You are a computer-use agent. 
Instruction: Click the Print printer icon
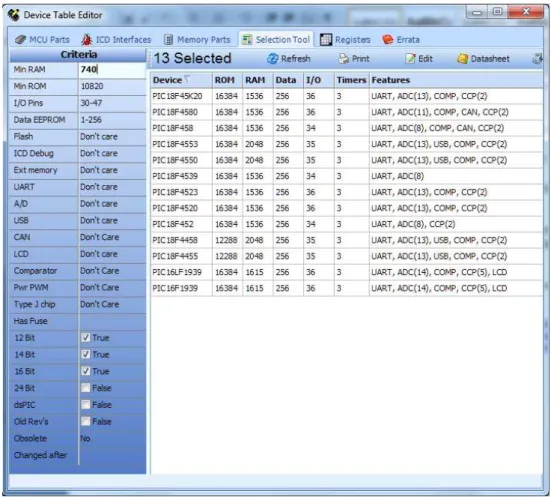(x=344, y=59)
